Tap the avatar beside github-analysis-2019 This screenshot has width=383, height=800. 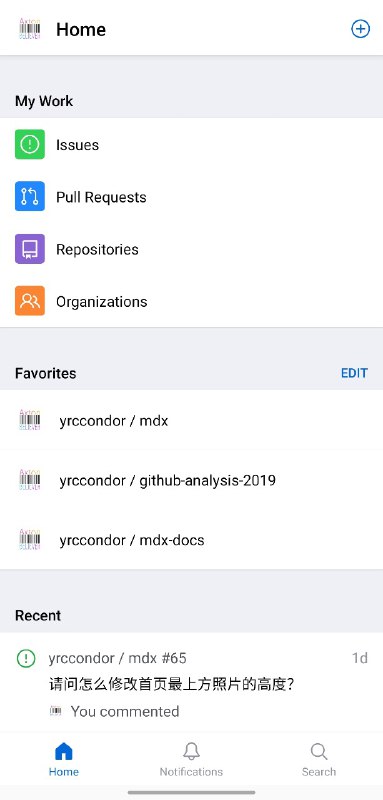coord(30,480)
